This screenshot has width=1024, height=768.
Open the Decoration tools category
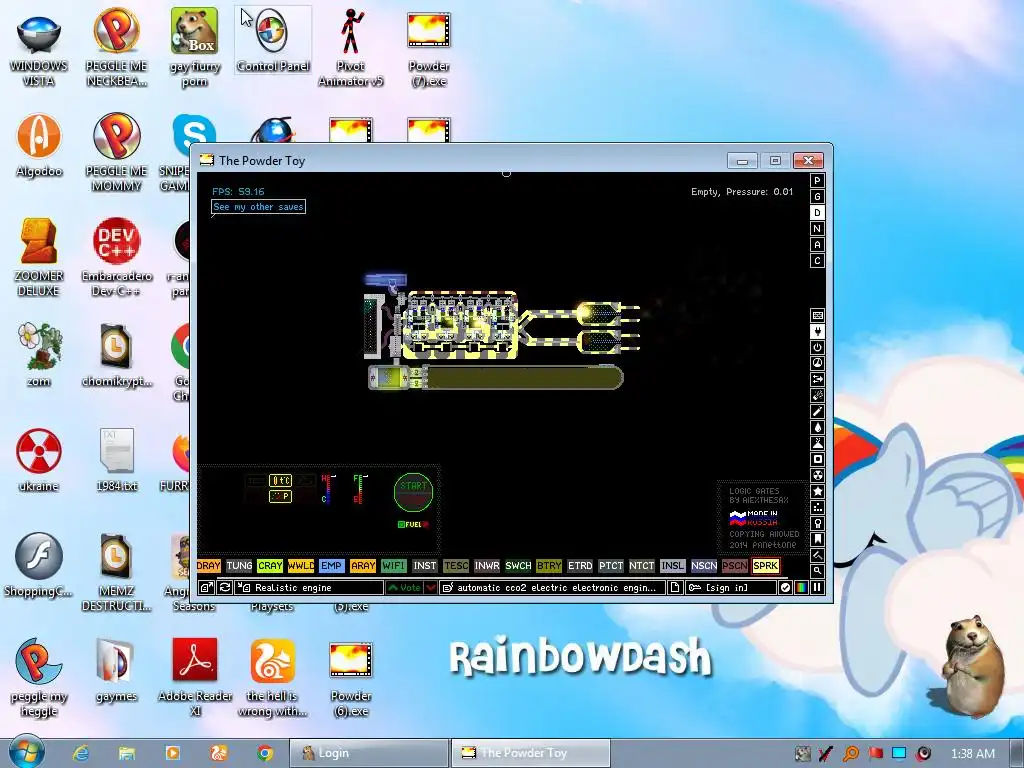(817, 555)
